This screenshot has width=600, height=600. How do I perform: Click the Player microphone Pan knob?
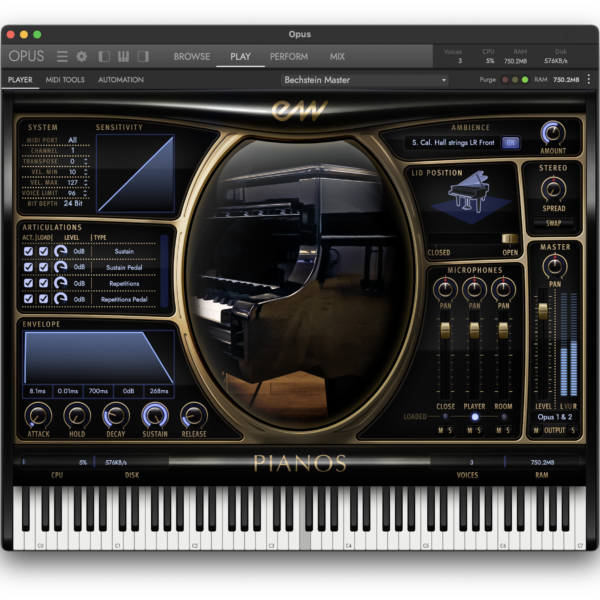(x=474, y=289)
